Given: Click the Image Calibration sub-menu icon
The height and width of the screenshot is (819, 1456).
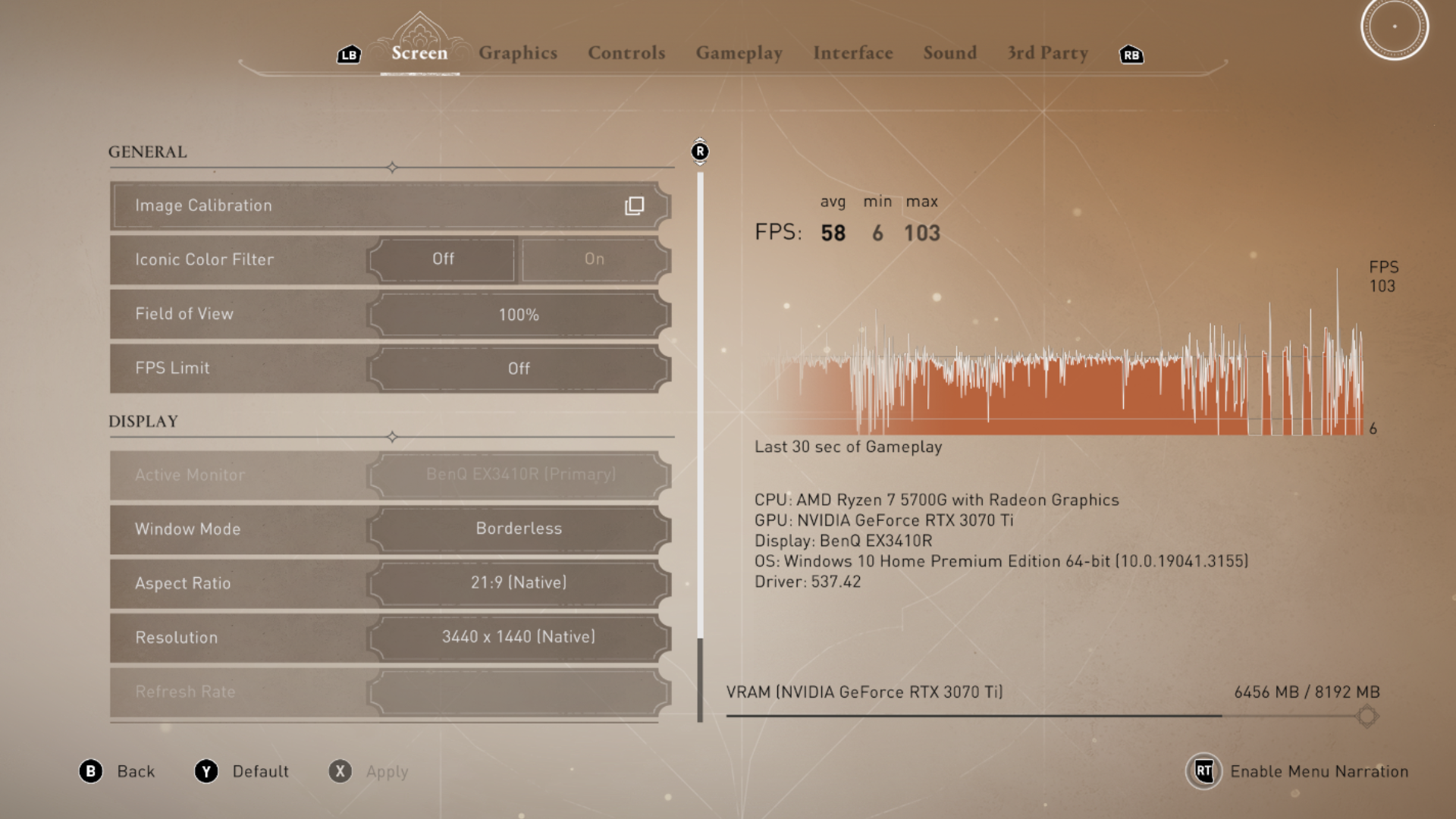Looking at the screenshot, I should point(634,206).
